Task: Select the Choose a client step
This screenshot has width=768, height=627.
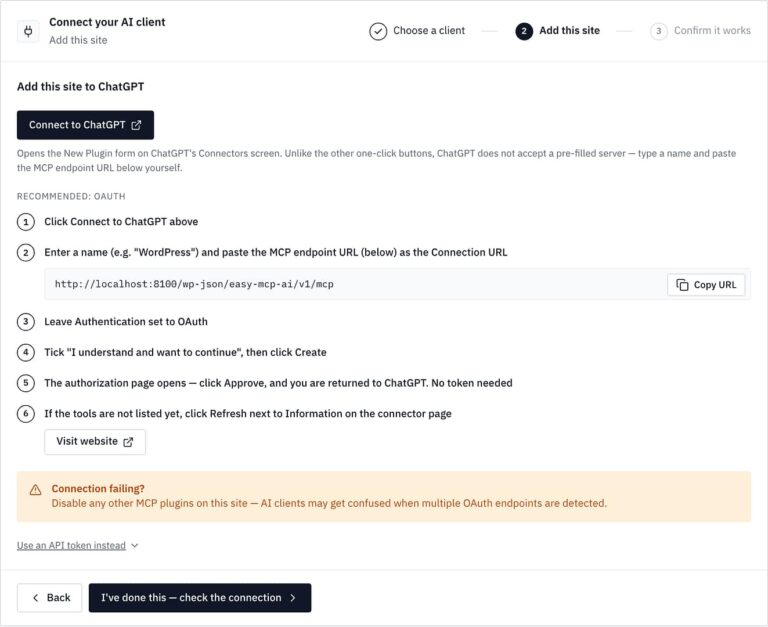Action: point(417,31)
